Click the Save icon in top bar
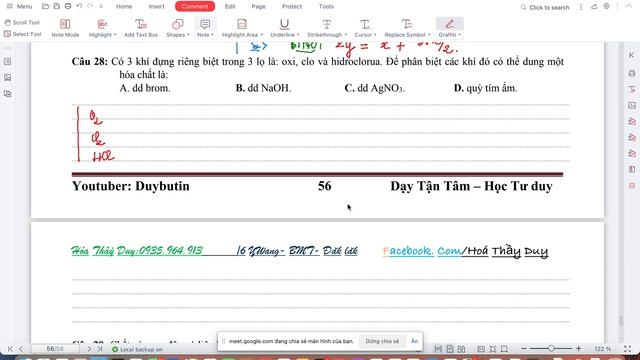 point(57,7)
